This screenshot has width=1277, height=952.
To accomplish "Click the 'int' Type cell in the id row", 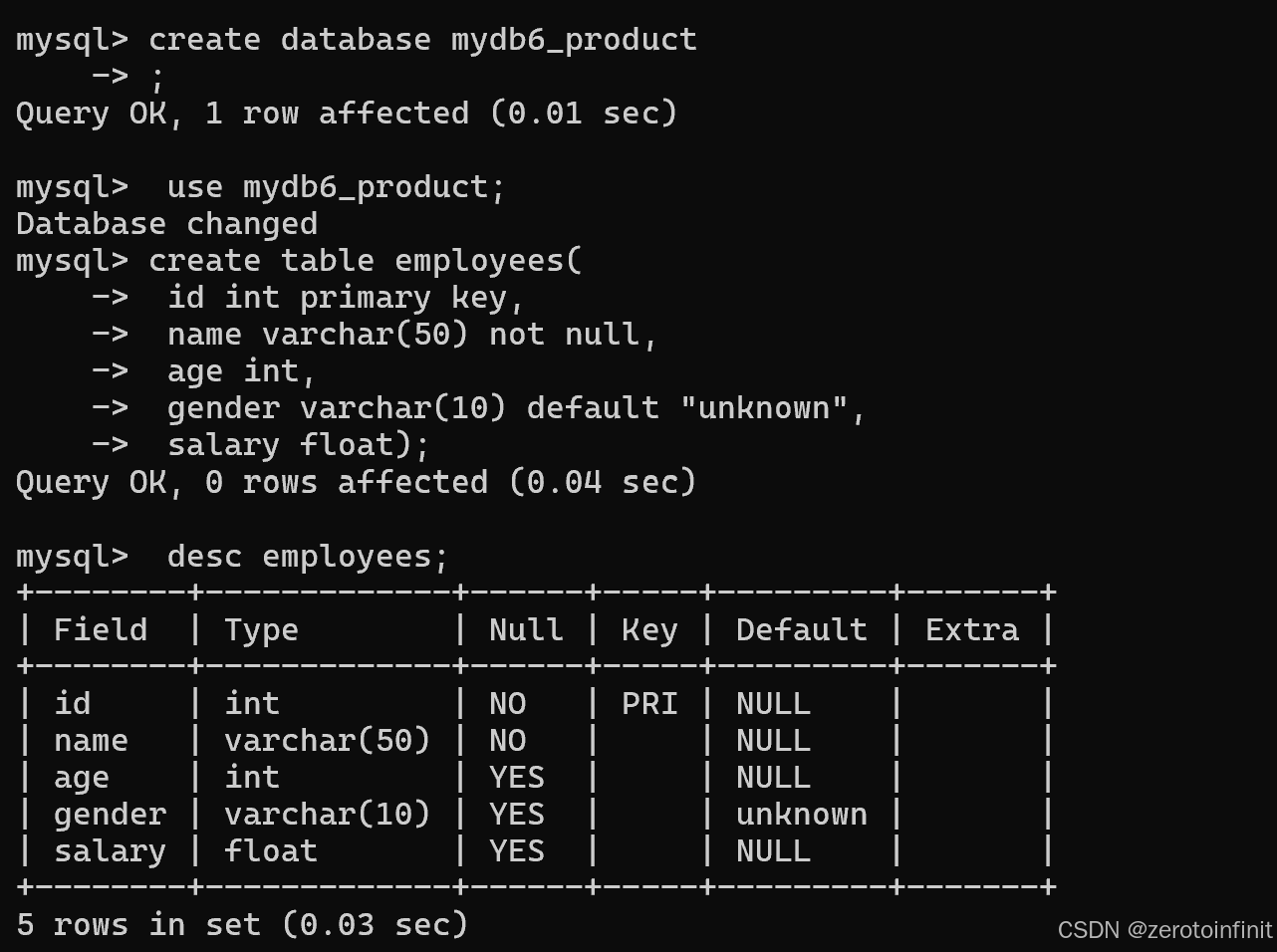I will [252, 703].
